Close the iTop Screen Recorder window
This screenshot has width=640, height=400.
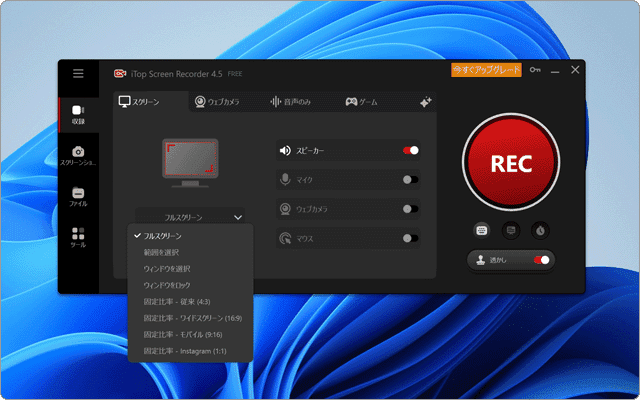pos(575,70)
